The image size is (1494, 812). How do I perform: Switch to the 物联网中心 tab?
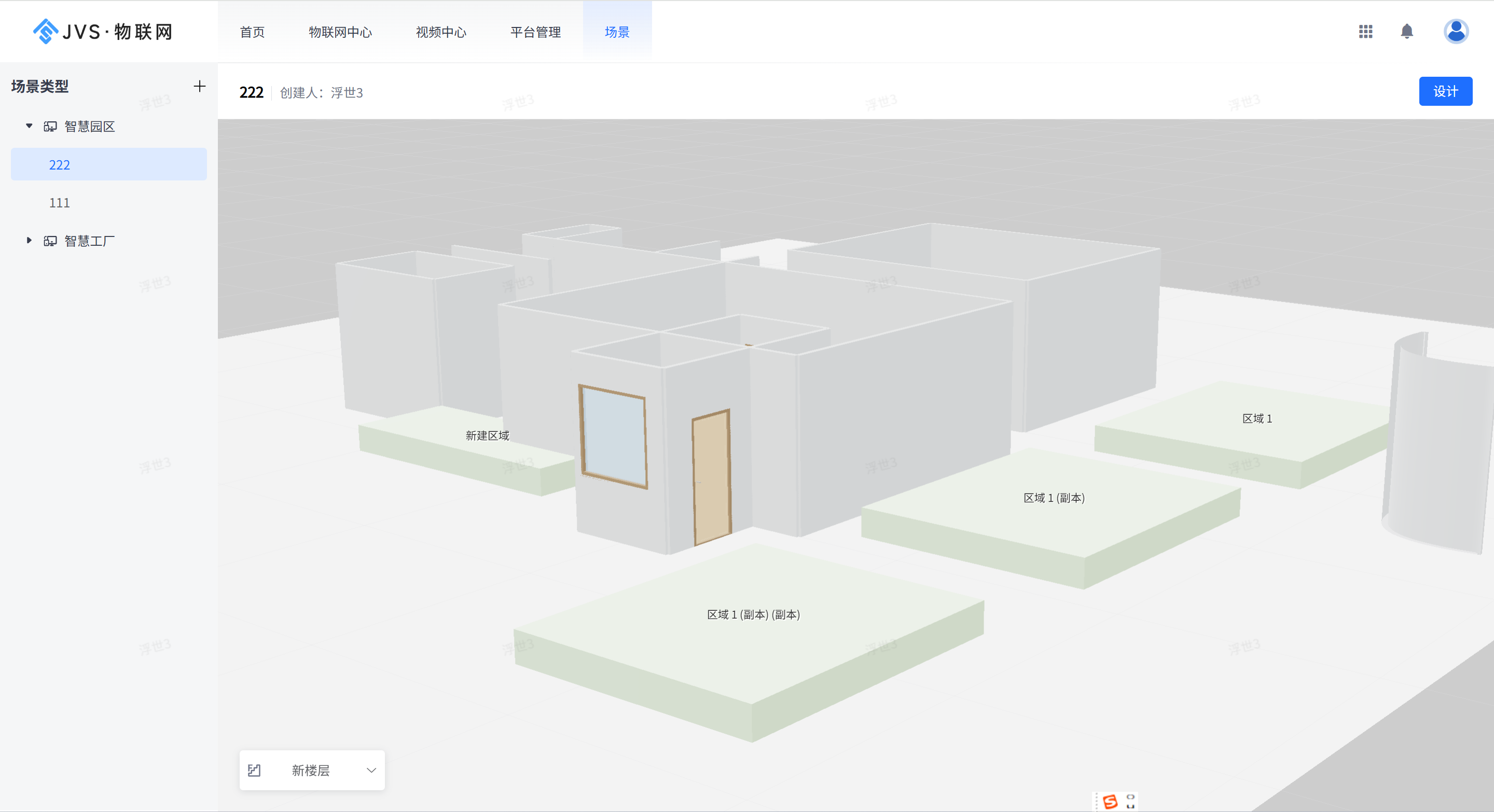[x=340, y=33]
